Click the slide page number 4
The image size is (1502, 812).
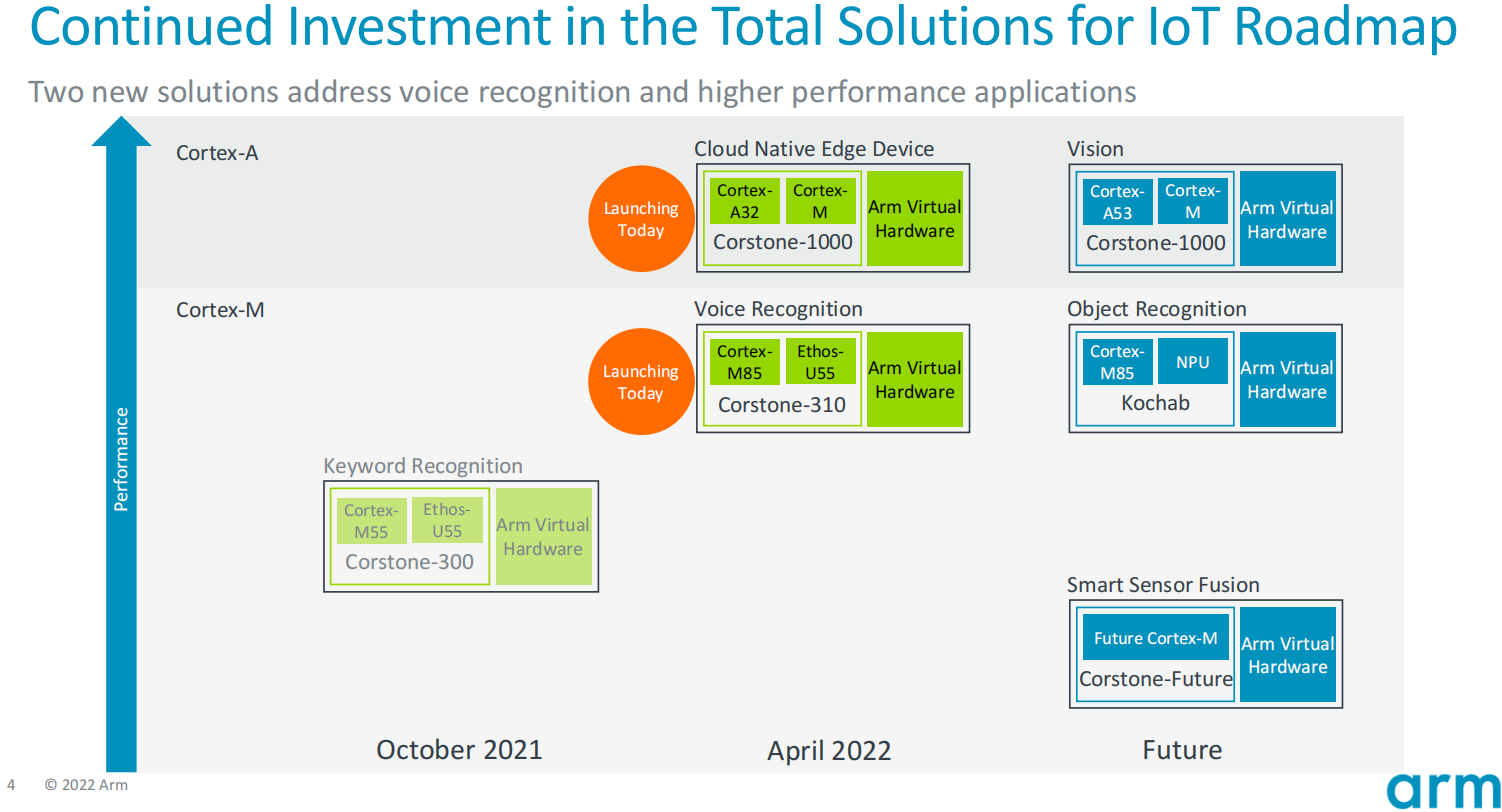pos(11,785)
